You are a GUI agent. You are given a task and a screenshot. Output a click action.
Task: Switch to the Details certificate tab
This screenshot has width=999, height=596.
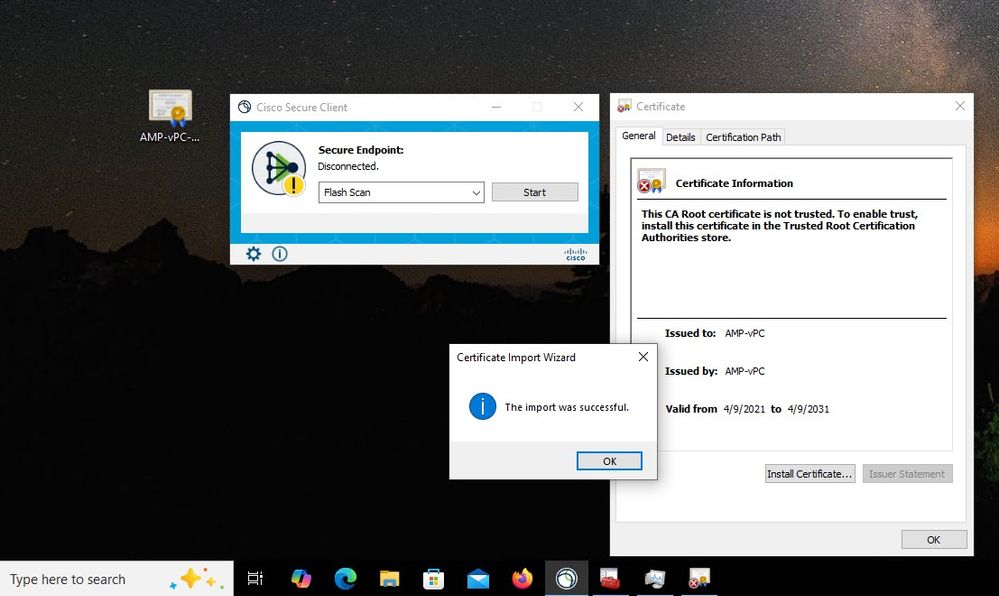680,137
